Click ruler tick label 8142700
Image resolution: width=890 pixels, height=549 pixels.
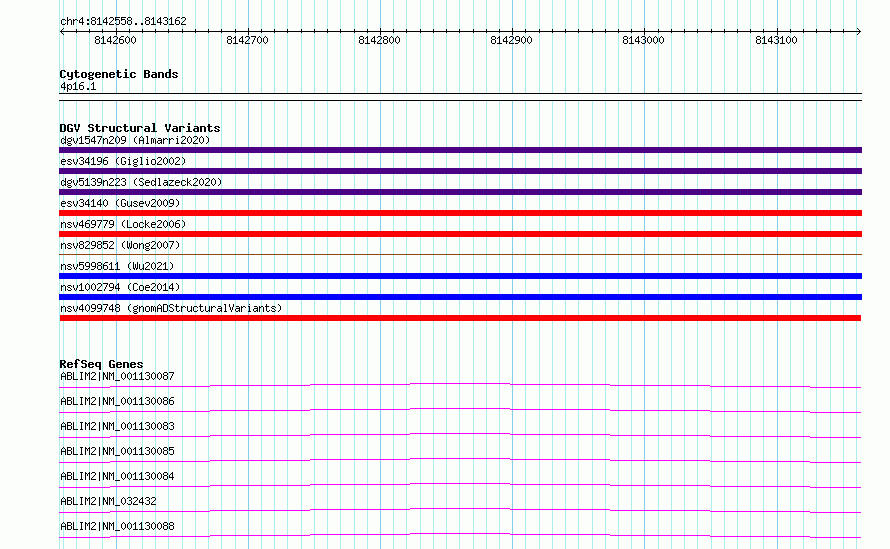247,40
